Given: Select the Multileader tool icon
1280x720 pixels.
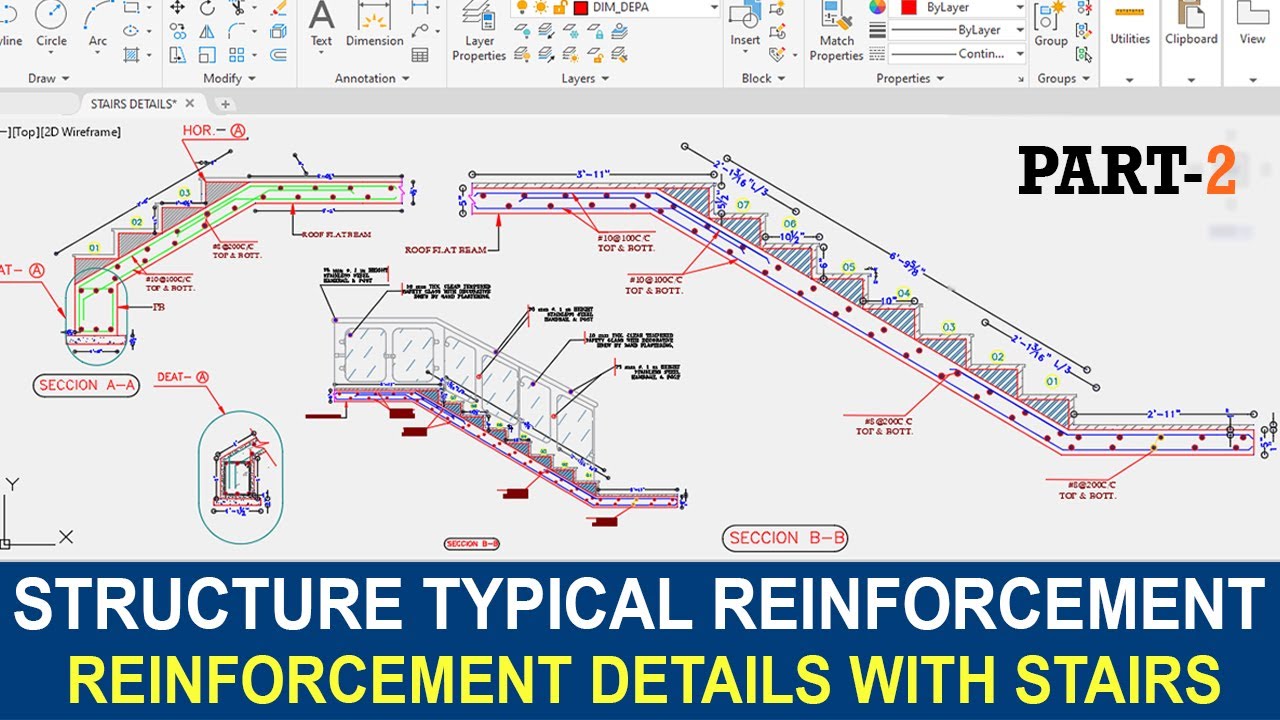Looking at the screenshot, I should point(420,31).
